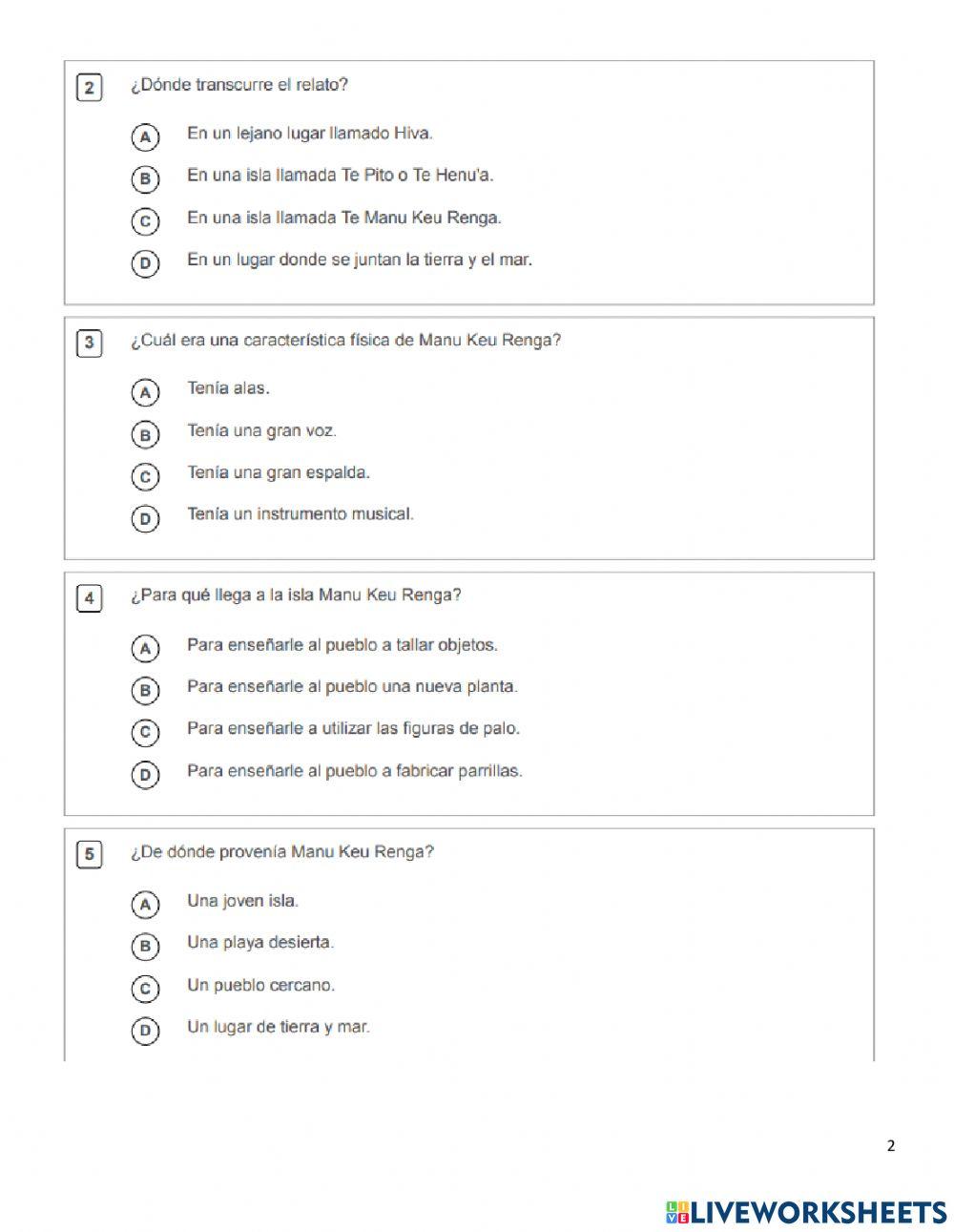The image size is (954, 1232).
Task: Click the question 2 number box
Action: (89, 89)
